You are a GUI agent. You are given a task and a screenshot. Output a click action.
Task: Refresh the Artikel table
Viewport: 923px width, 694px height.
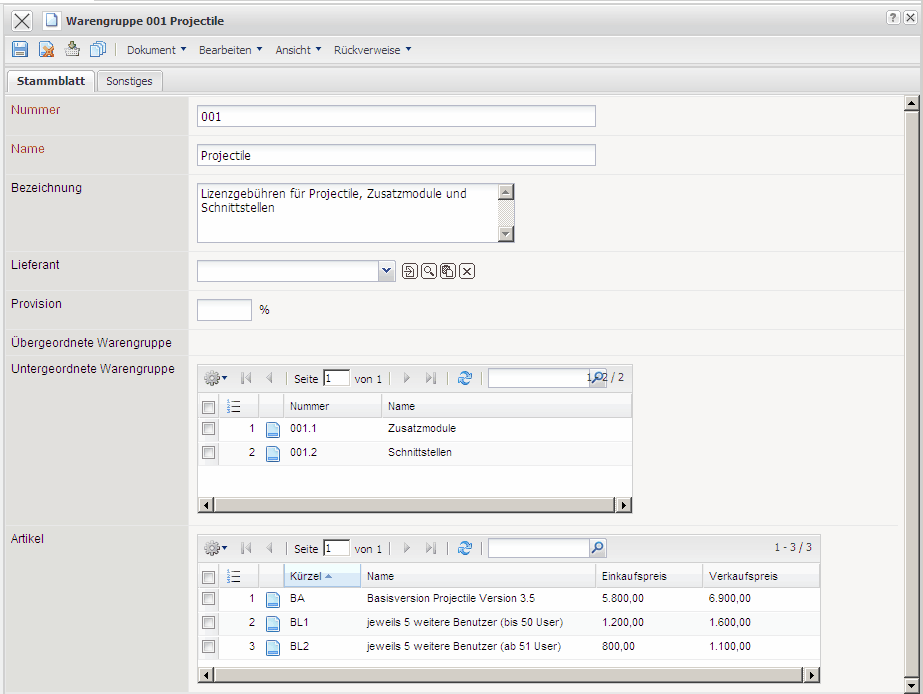(x=464, y=548)
